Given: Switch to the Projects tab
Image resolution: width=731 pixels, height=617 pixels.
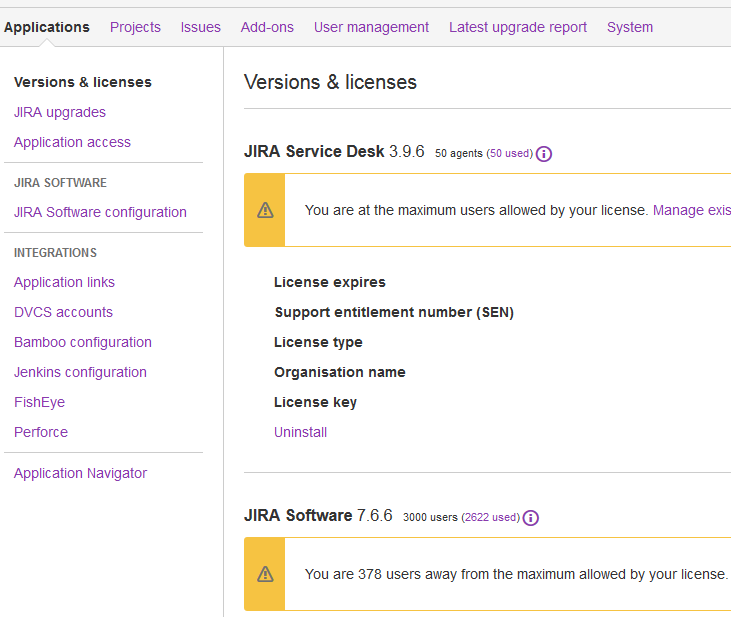Looking at the screenshot, I should (x=135, y=27).
